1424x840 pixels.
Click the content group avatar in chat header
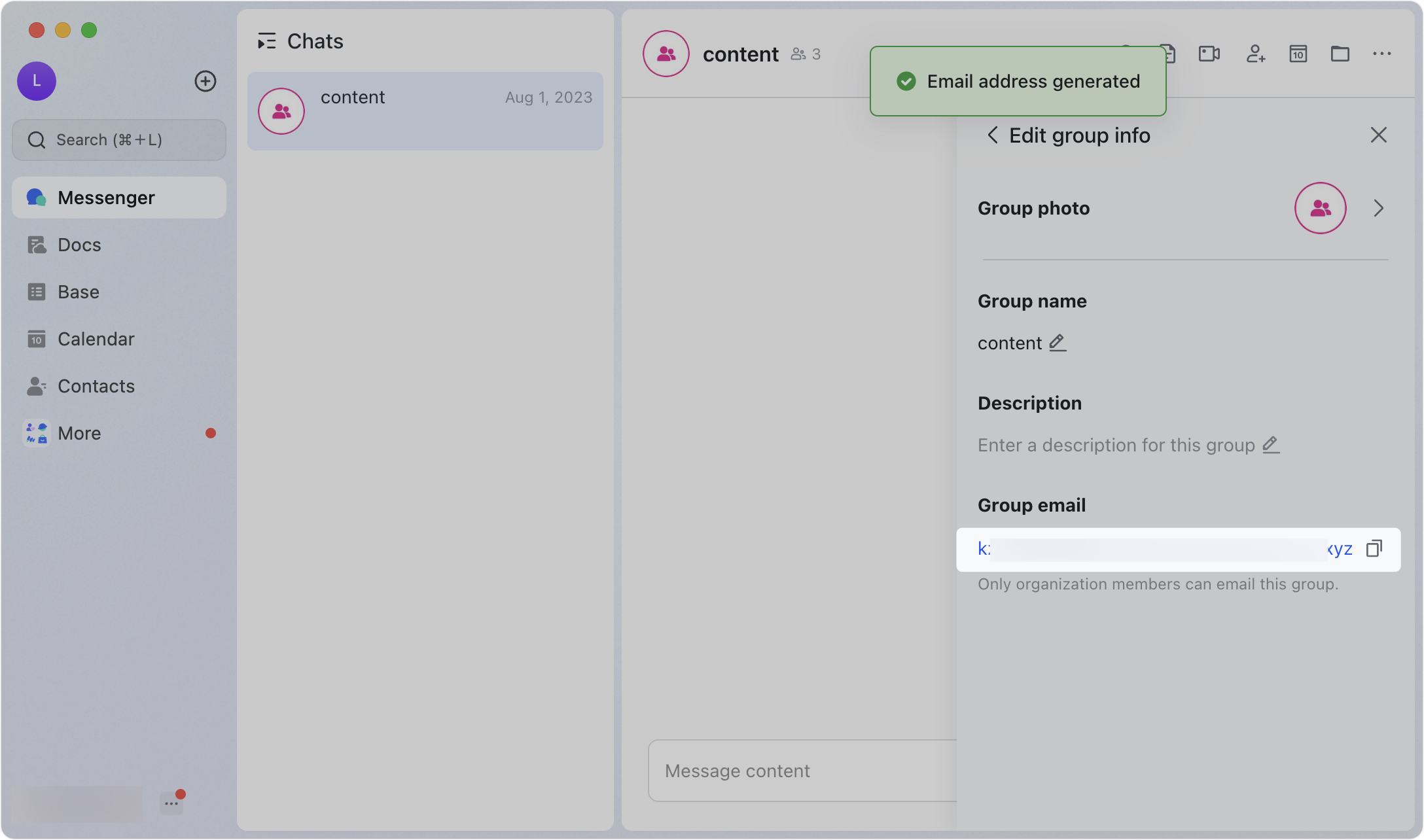tap(666, 54)
